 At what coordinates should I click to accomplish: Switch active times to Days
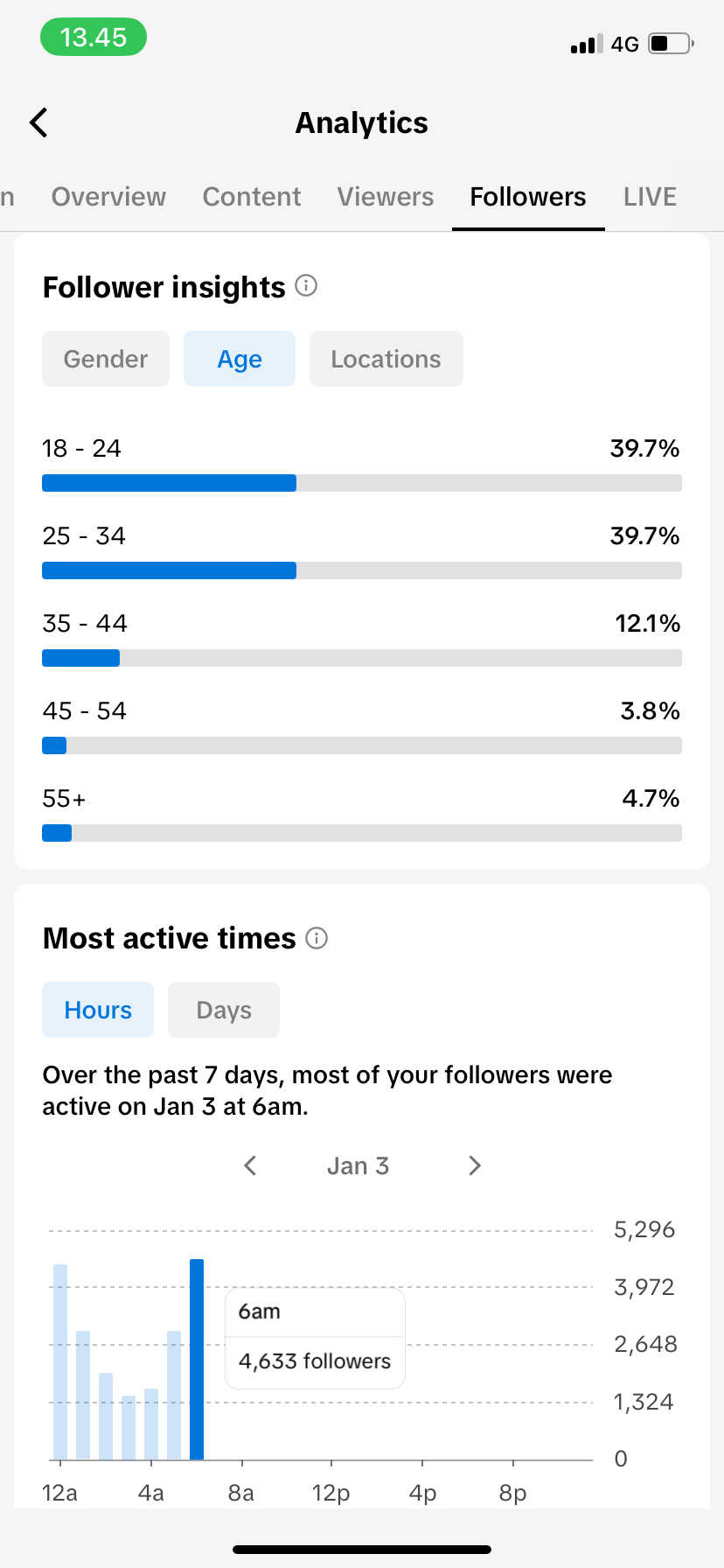click(224, 1010)
